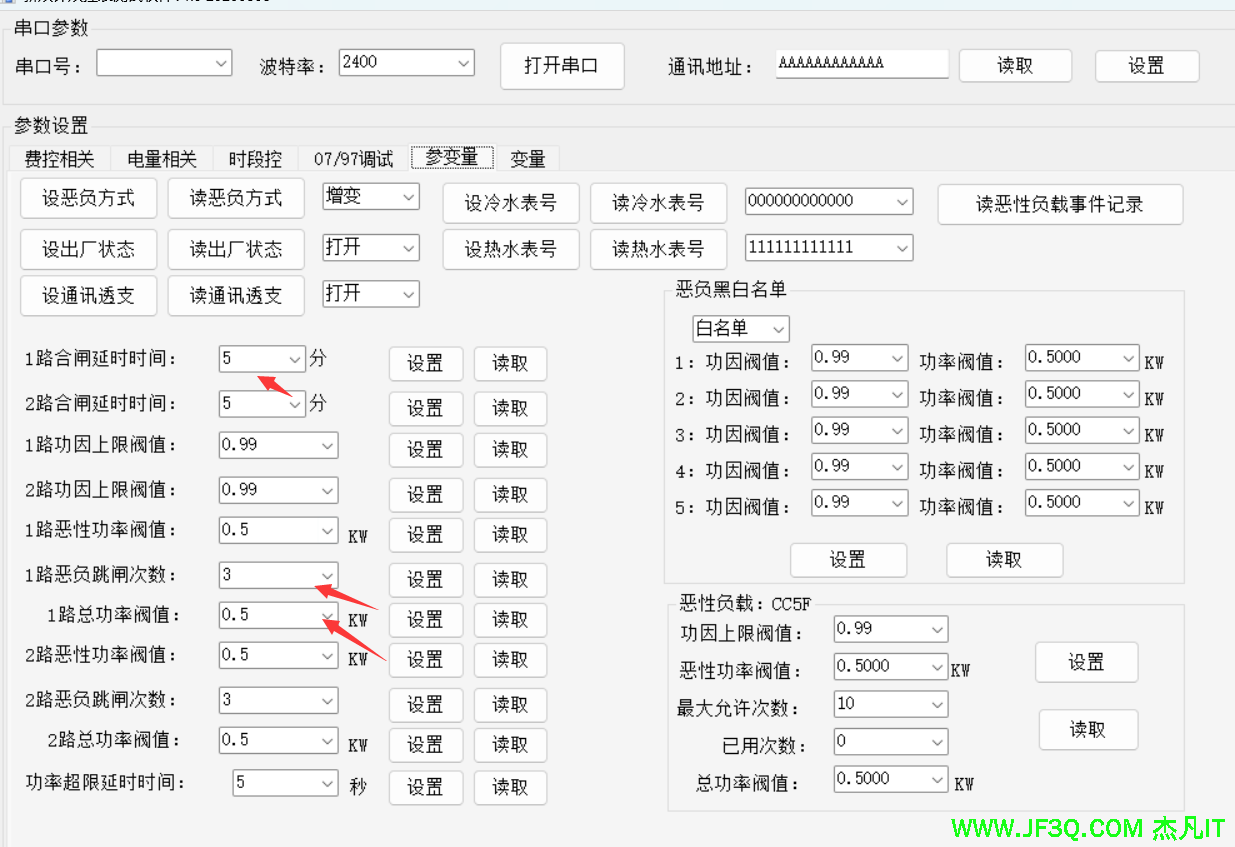Switch to the 变量 tab
This screenshot has width=1235, height=847.
pos(527,159)
